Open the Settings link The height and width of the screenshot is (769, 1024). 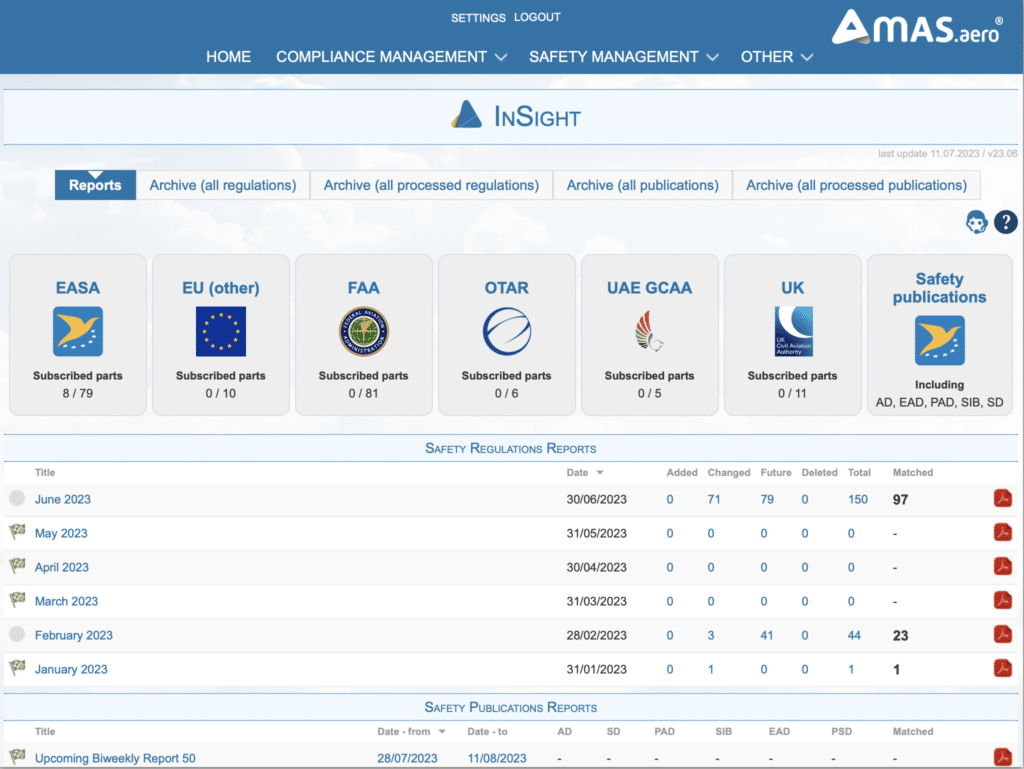click(x=478, y=18)
